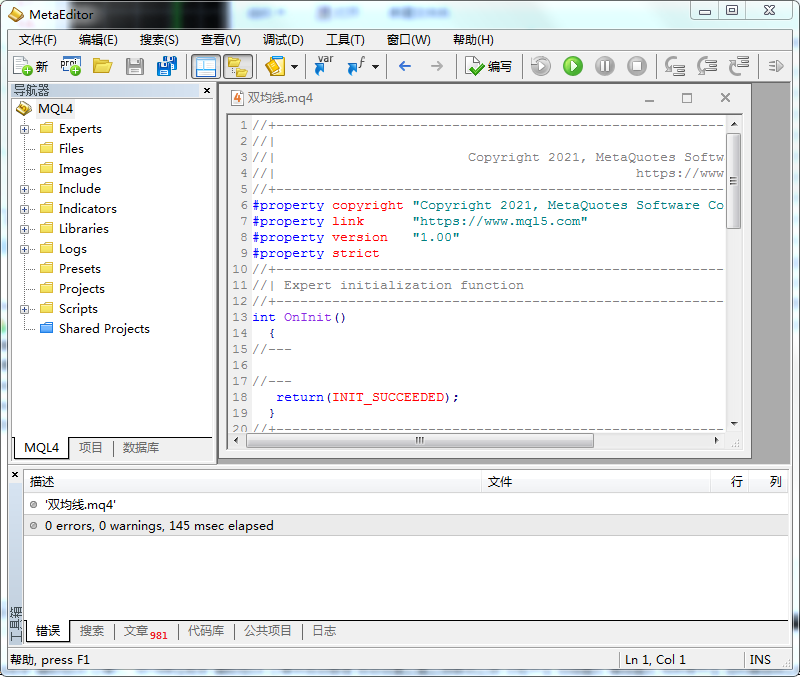Switch to the 代码库 tab in toolbox
The width and height of the screenshot is (800, 677).
(x=207, y=631)
